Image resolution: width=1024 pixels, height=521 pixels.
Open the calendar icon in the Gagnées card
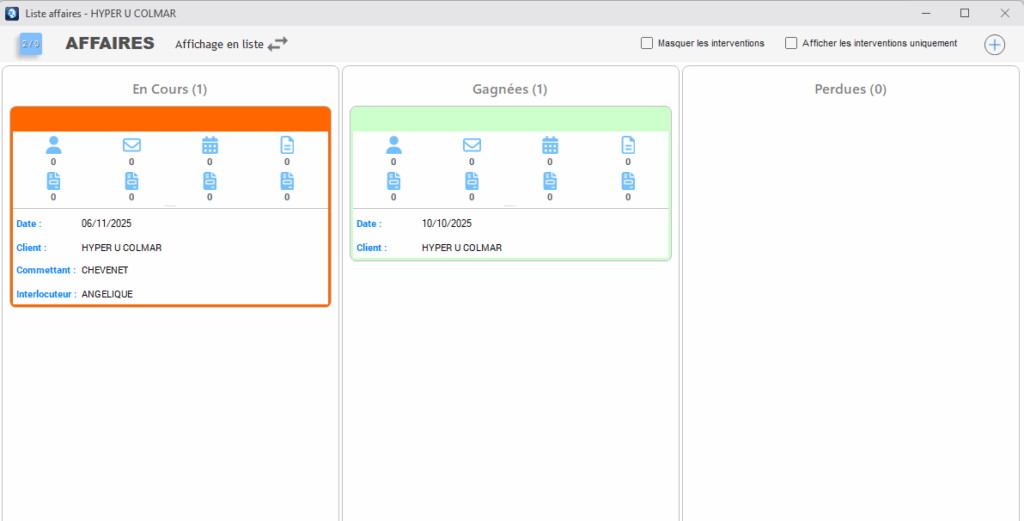(x=550, y=145)
